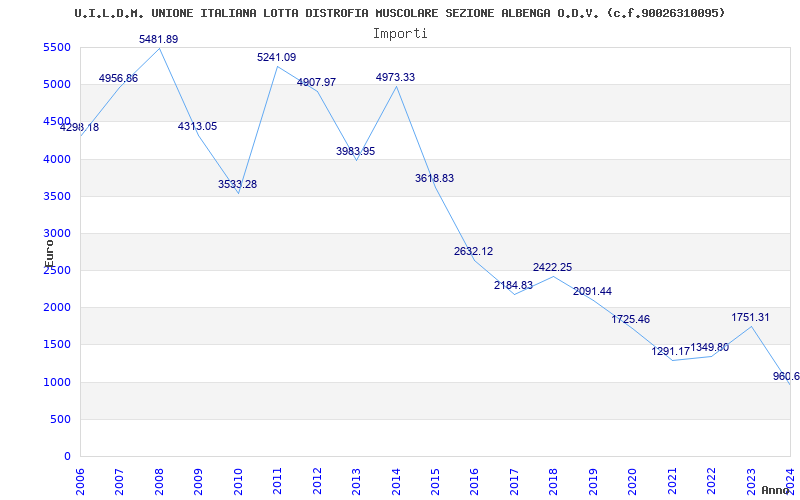Click the data label 2632.12
The image size is (800, 500).
(473, 251)
